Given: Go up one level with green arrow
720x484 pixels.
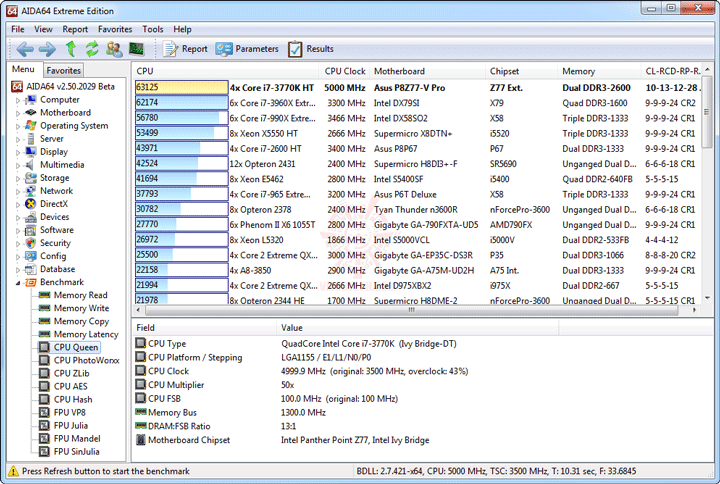Looking at the screenshot, I should click(71, 48).
